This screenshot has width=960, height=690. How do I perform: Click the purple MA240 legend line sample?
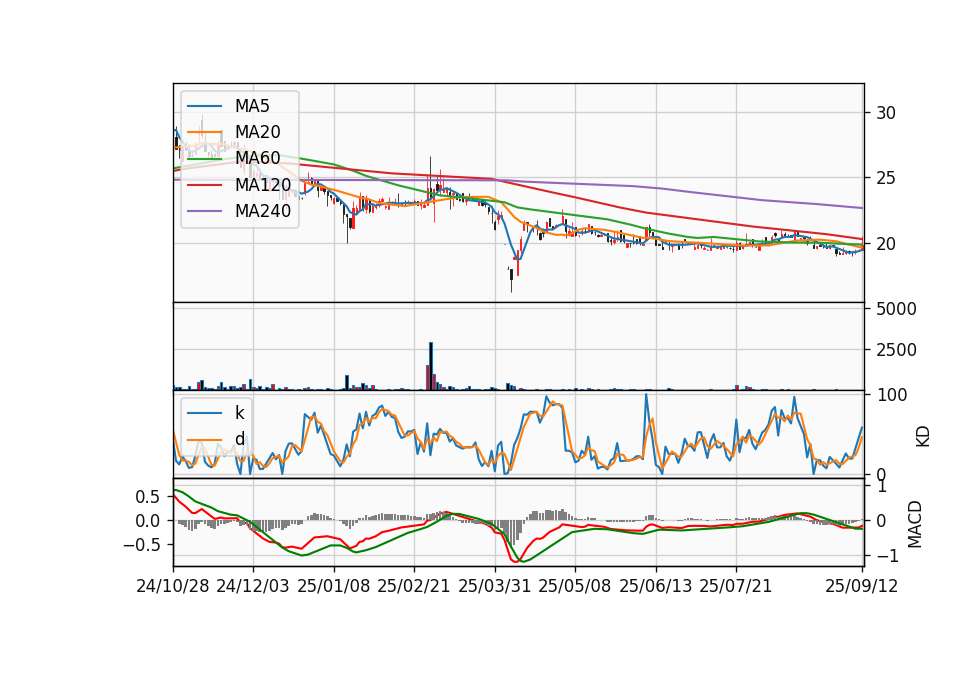pos(204,212)
